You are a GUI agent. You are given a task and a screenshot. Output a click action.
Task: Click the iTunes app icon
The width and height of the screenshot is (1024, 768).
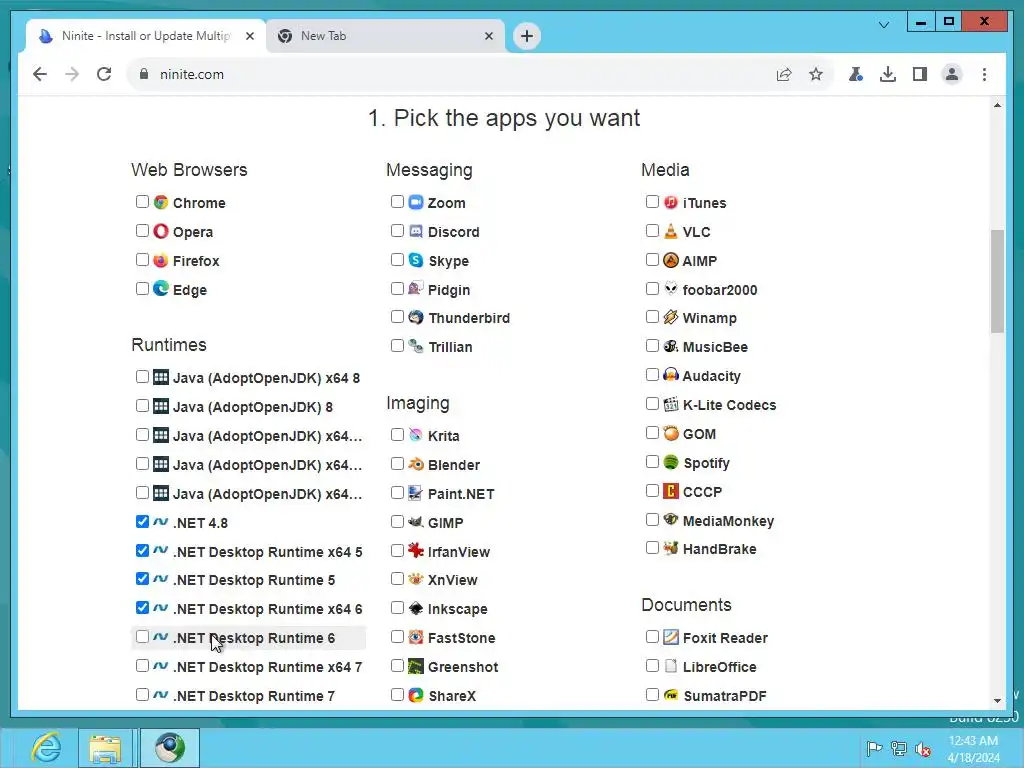671,202
